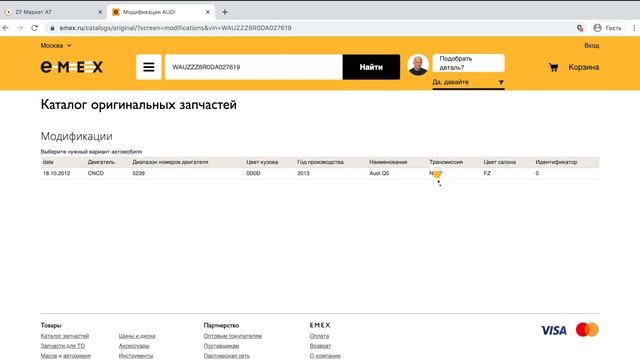
Task: Click the Вход login link
Action: click(x=591, y=45)
